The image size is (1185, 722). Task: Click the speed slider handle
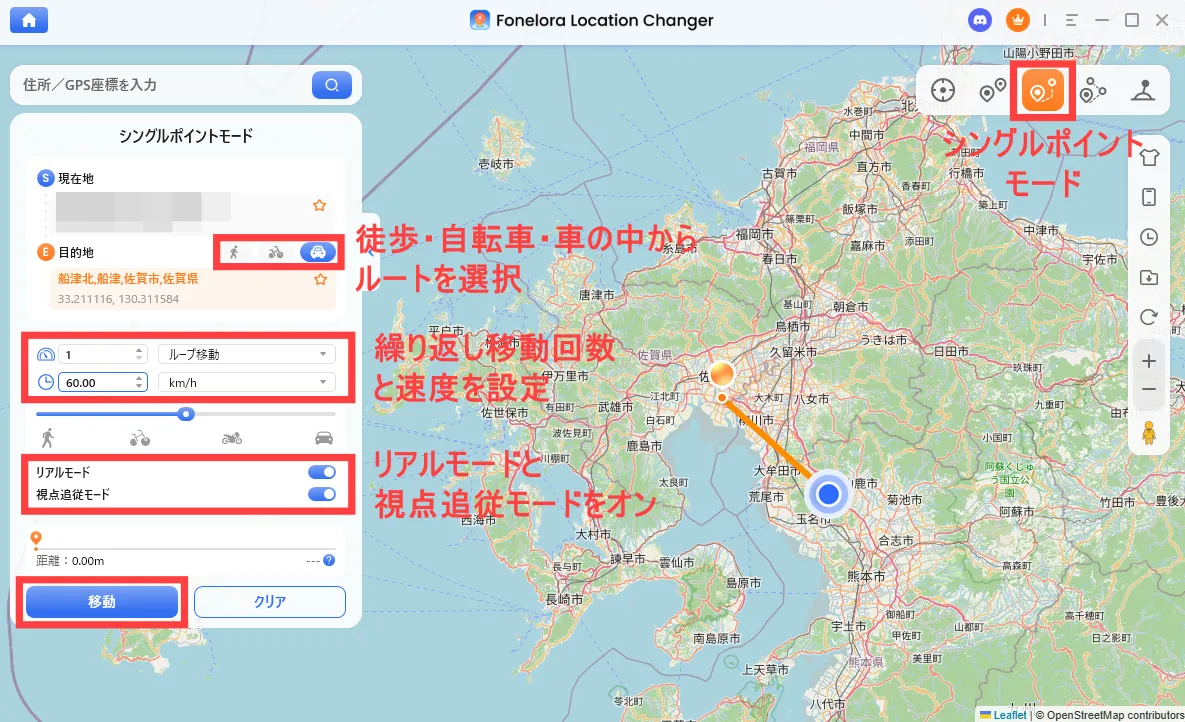click(x=186, y=414)
